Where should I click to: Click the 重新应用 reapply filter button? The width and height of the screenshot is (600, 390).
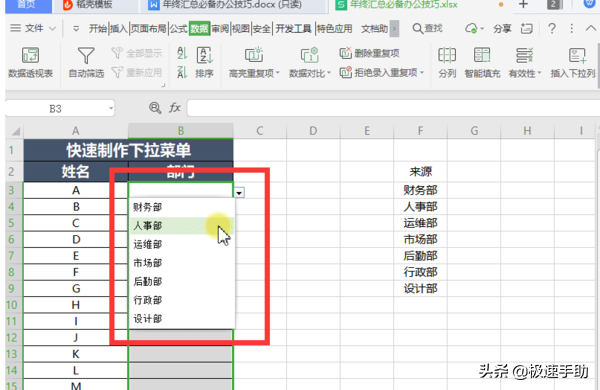tap(137, 72)
